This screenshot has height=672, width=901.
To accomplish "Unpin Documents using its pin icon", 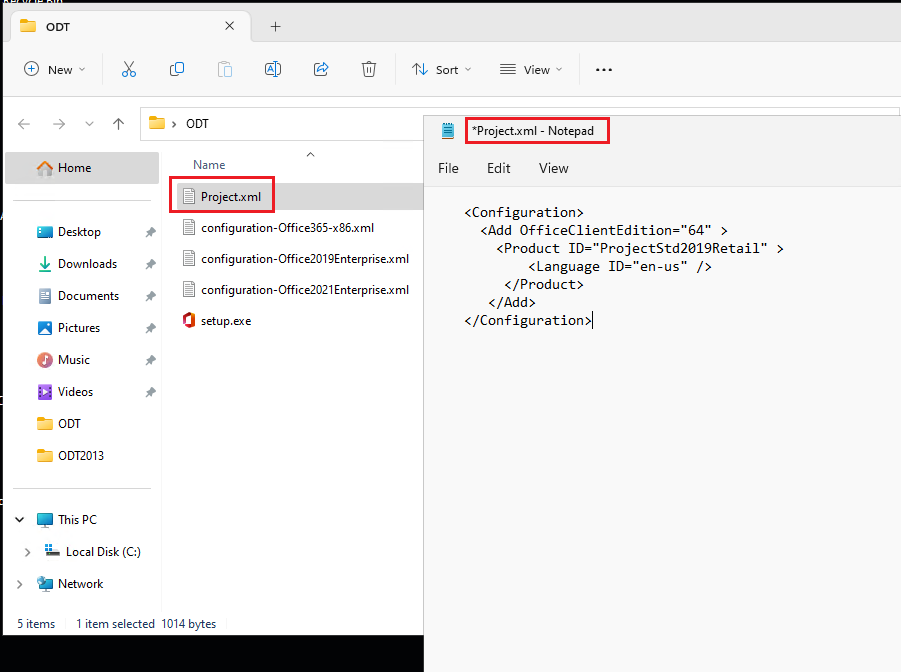I will [x=150, y=296].
